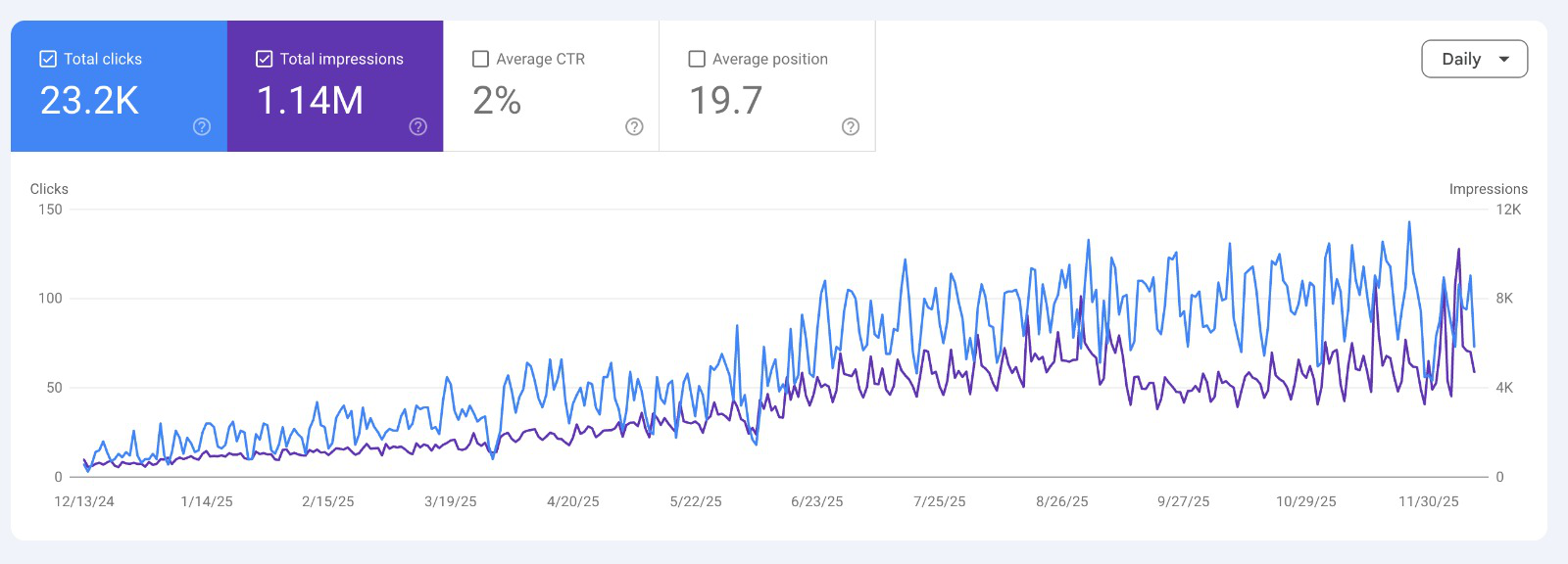
Task: Select the 1.14M impressions value
Action: point(310,101)
